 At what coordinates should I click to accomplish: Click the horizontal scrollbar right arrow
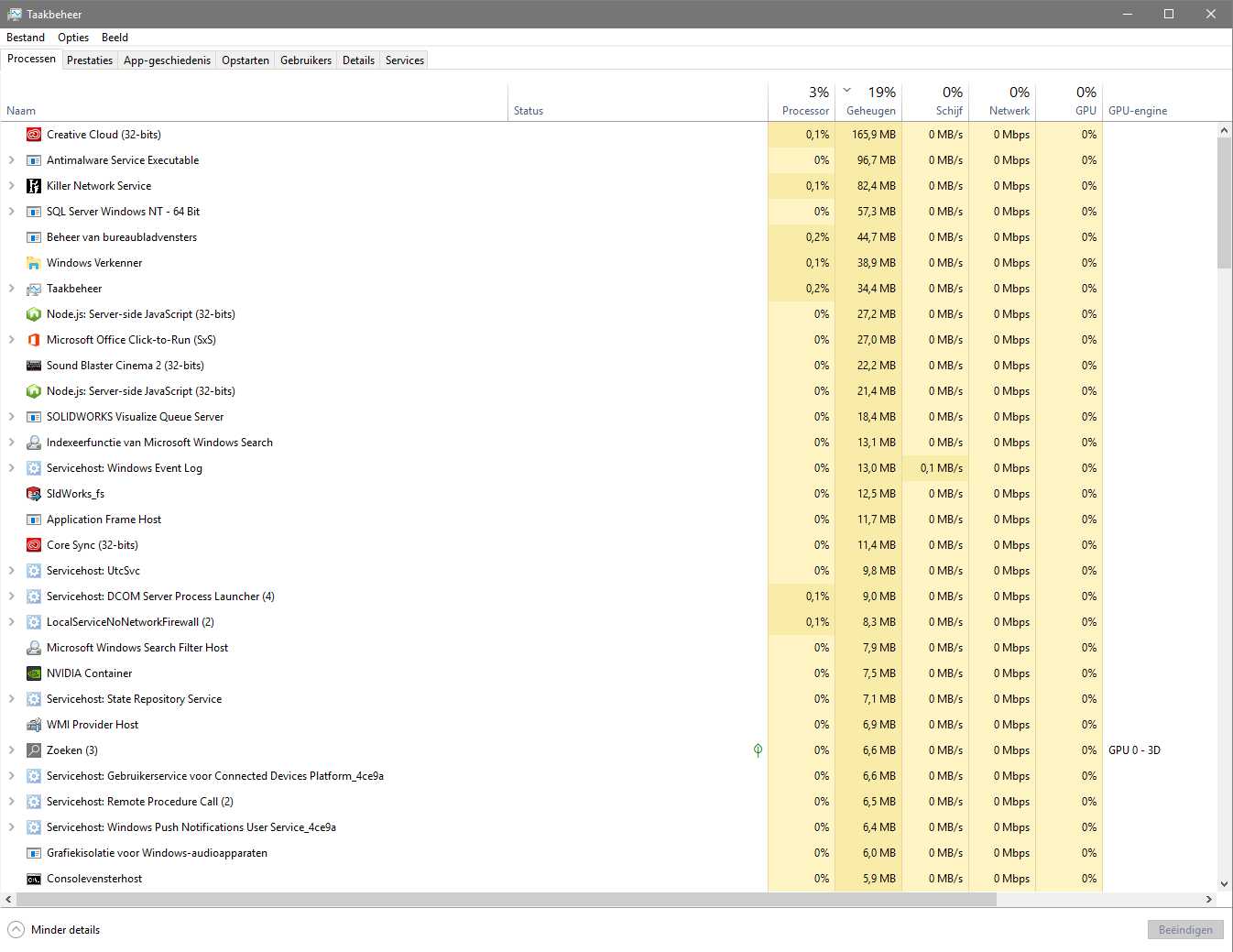tap(1209, 900)
